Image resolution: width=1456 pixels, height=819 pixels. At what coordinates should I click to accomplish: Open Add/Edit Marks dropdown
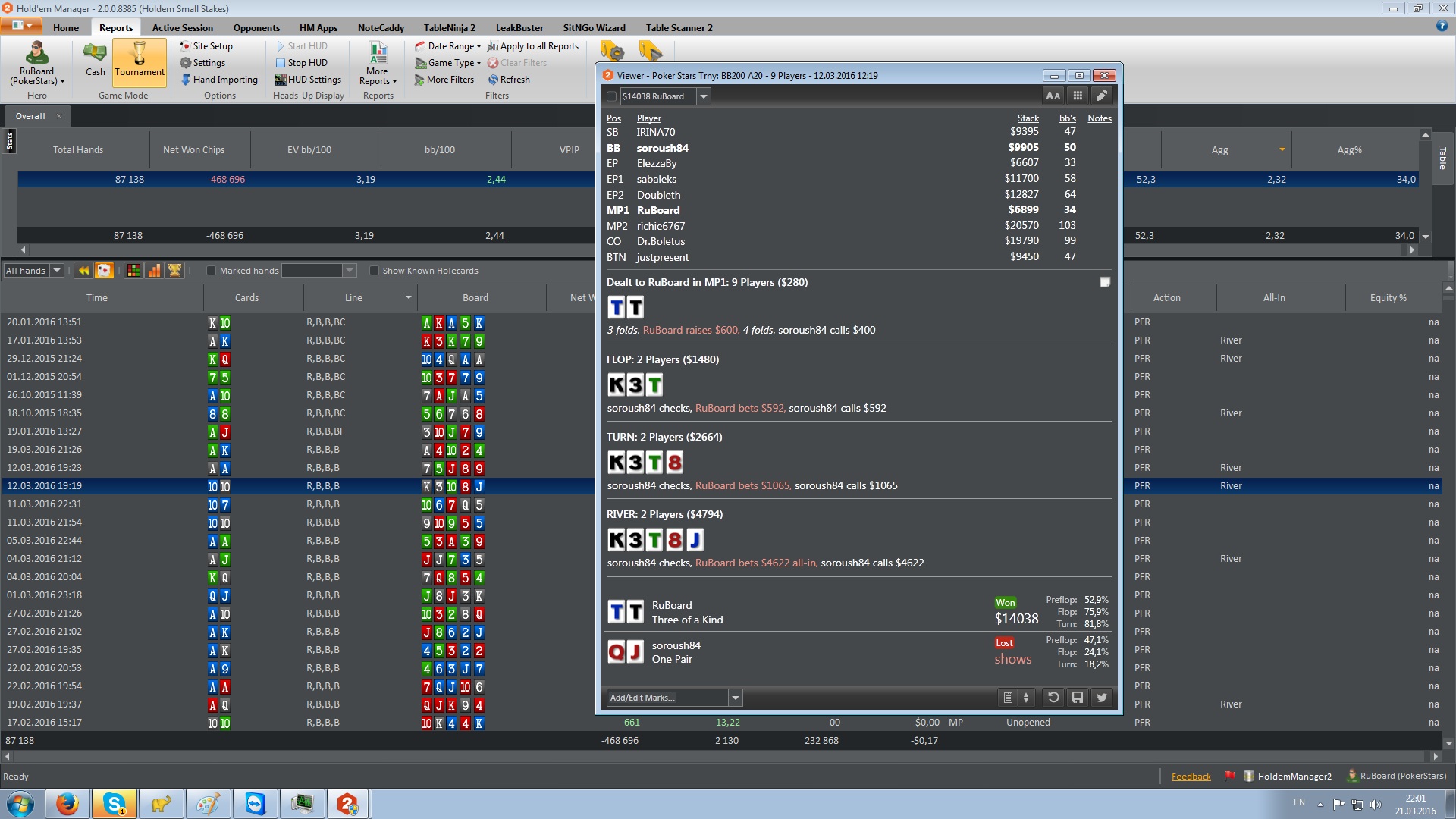pyautogui.click(x=735, y=698)
